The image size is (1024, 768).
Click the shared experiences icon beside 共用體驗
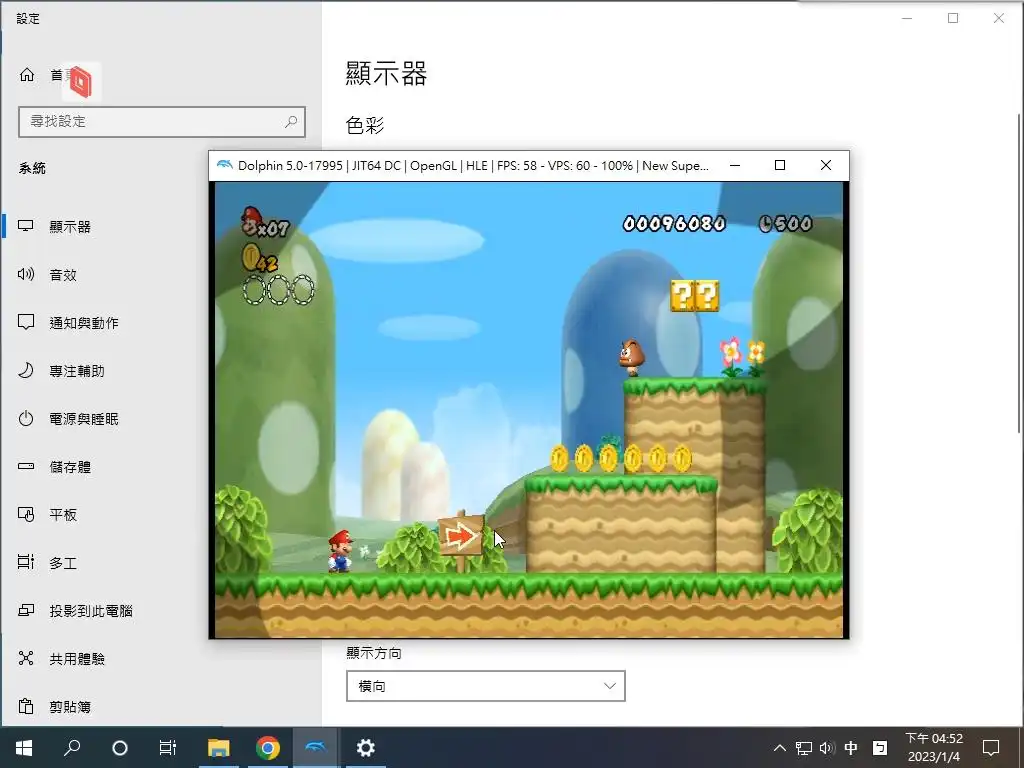(x=25, y=658)
